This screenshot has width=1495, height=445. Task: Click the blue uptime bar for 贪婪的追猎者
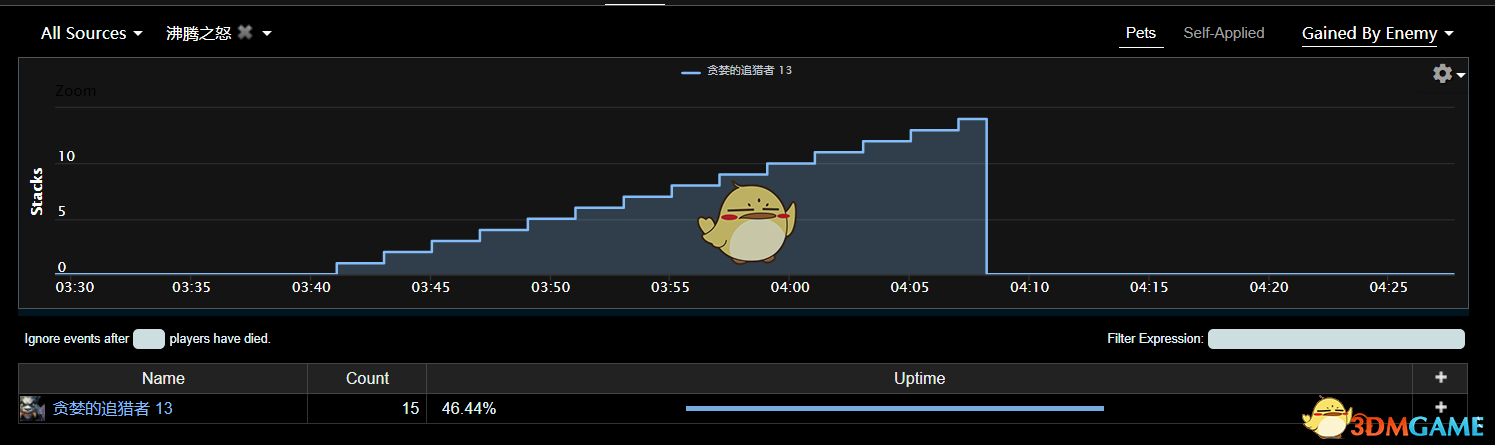click(894, 408)
